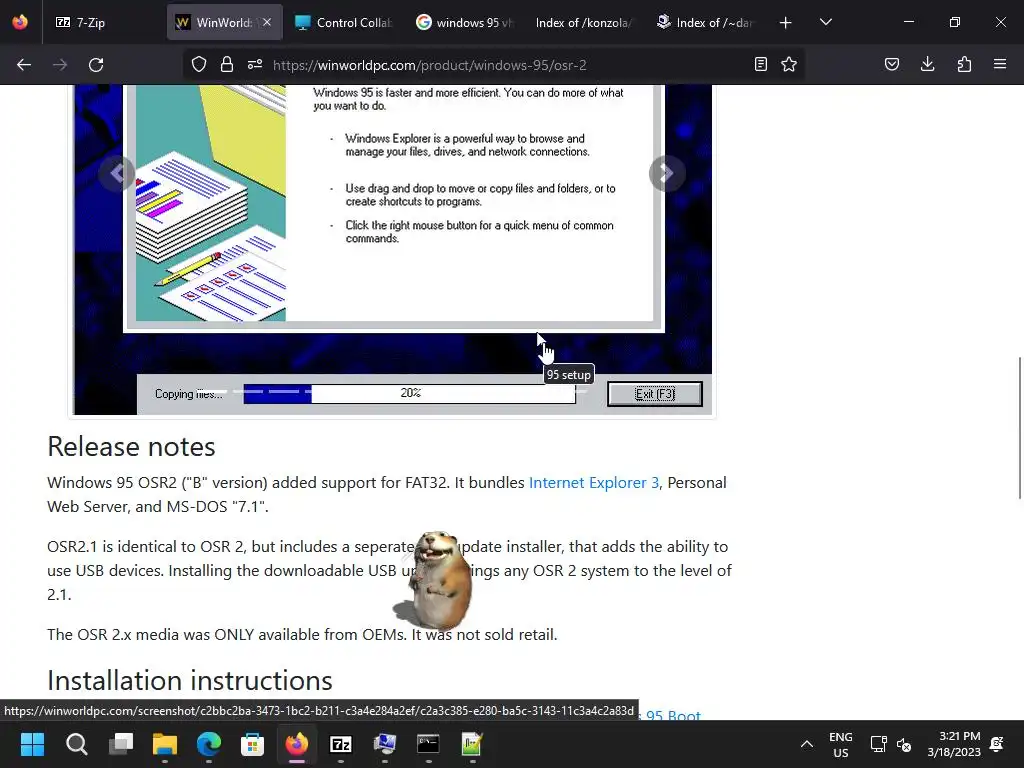Open Task View on the taskbar
1024x768 pixels.
pyautogui.click(x=121, y=744)
